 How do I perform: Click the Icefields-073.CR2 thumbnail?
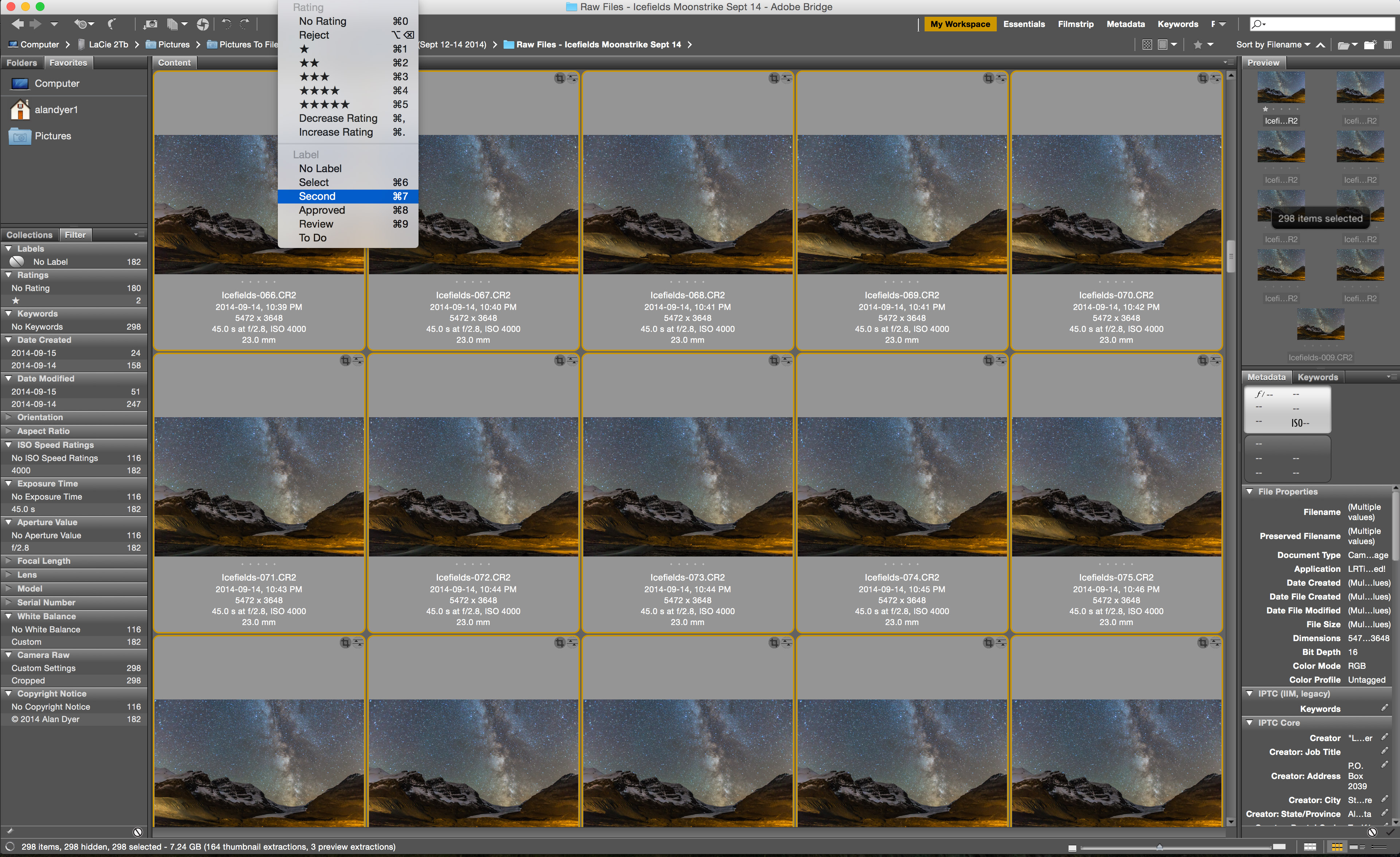pos(687,487)
